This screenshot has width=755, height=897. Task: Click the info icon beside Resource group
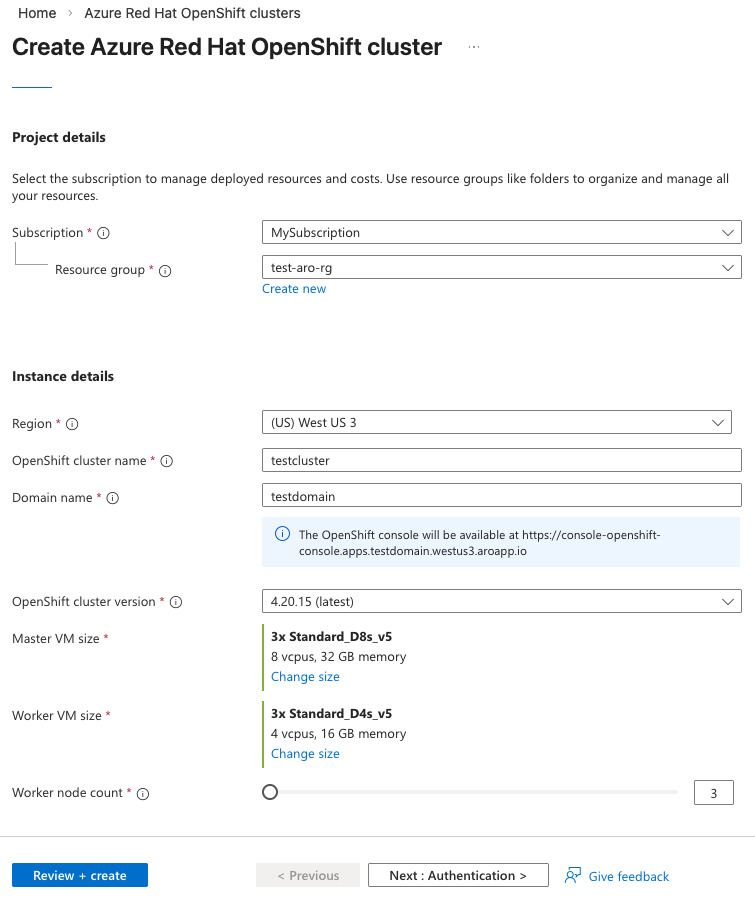coord(166,271)
